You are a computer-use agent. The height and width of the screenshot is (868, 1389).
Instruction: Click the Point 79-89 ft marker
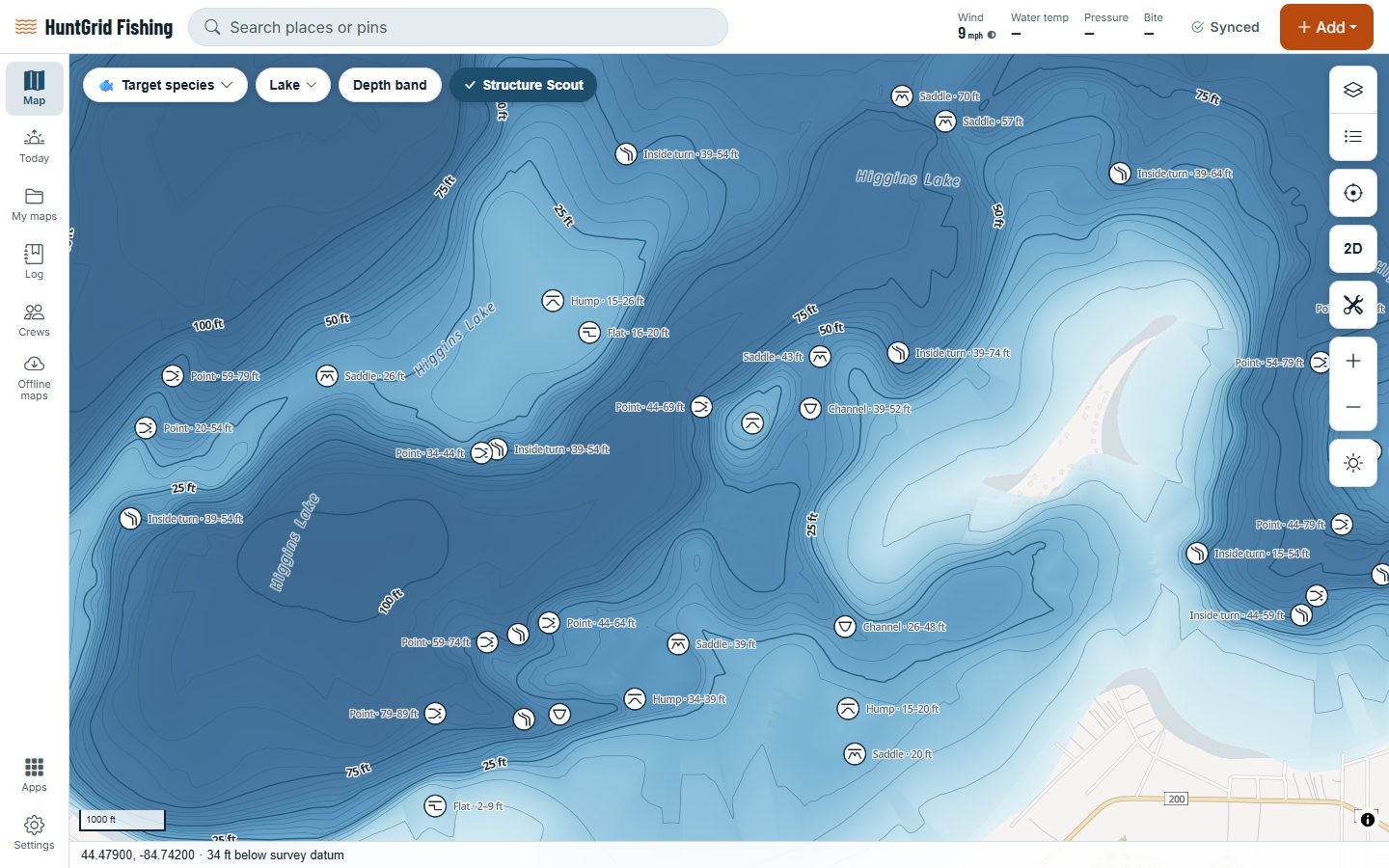coord(435,714)
